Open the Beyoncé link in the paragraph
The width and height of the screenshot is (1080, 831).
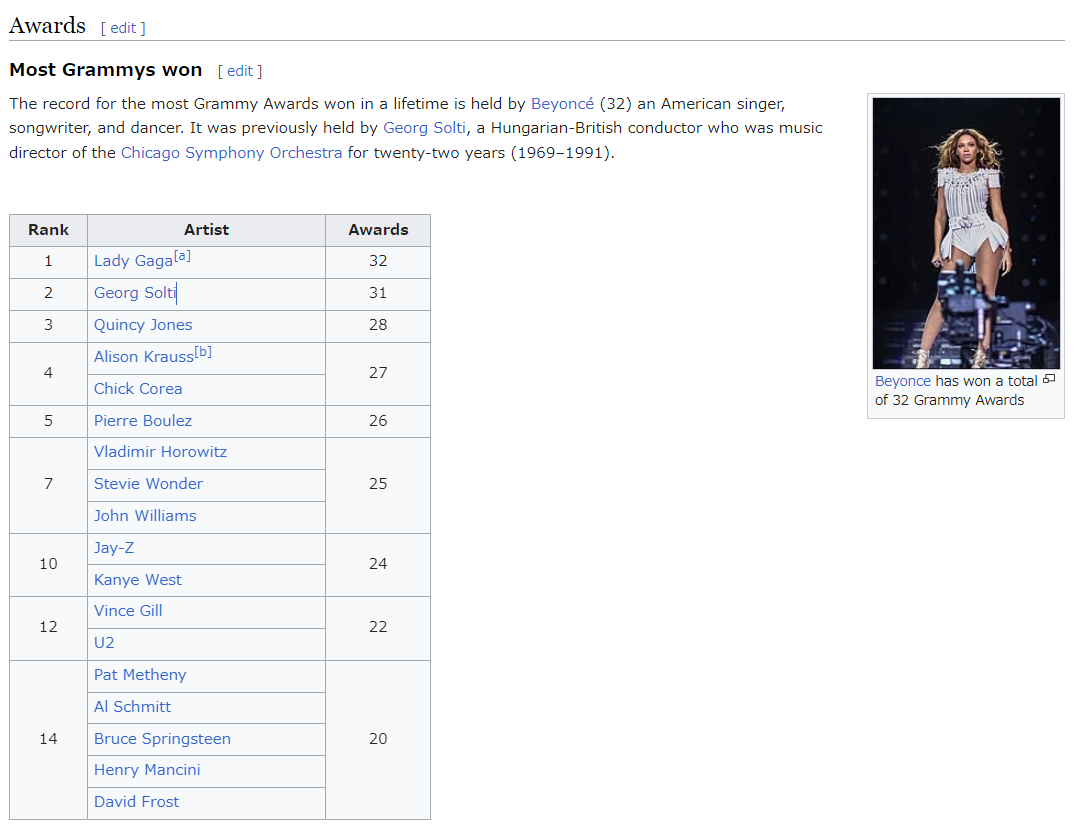tap(562, 104)
